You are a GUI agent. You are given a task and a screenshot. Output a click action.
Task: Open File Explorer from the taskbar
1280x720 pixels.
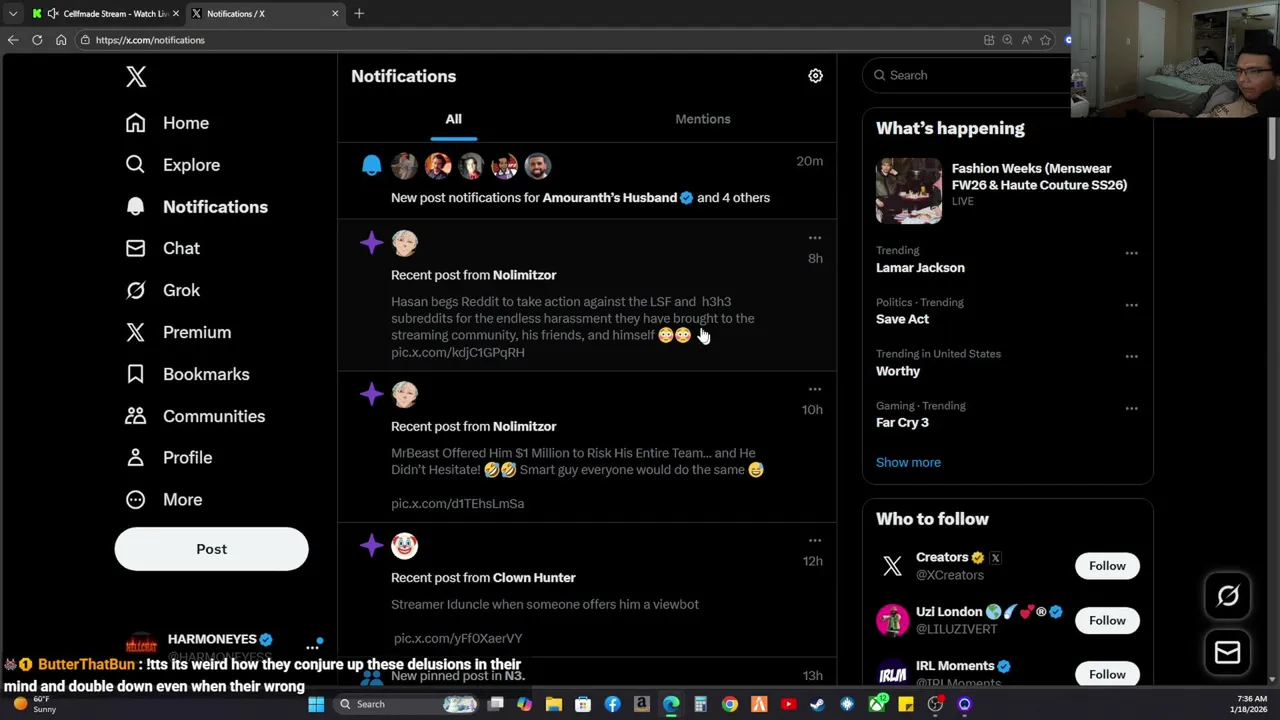pyautogui.click(x=553, y=704)
